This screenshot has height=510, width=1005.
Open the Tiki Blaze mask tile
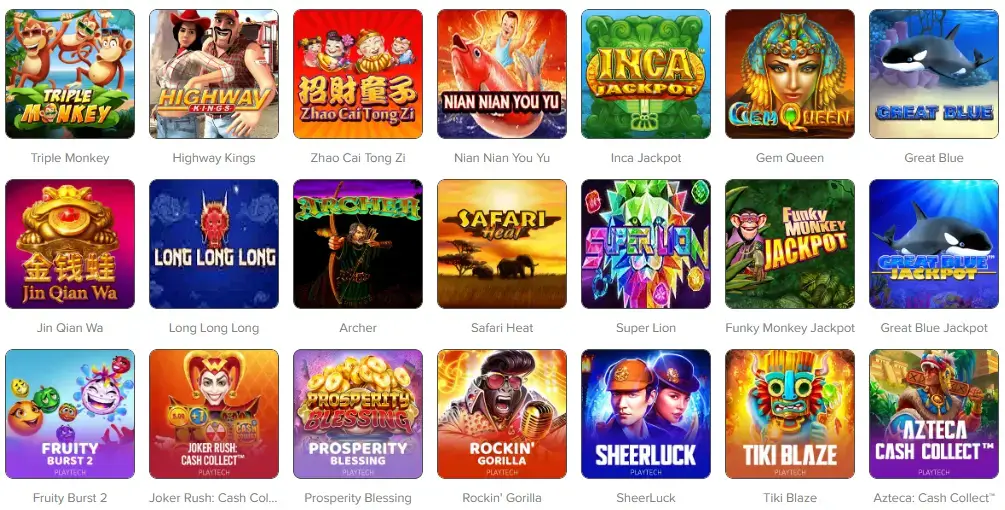[790, 414]
